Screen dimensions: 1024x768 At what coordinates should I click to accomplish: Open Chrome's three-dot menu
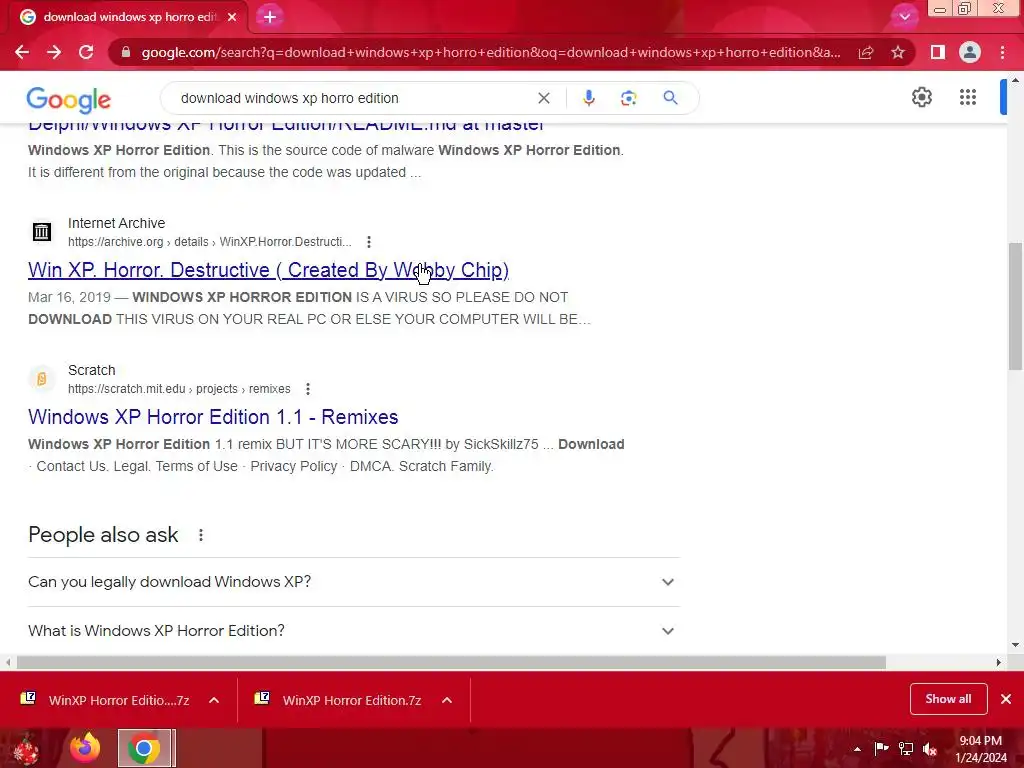pyautogui.click(x=1002, y=52)
